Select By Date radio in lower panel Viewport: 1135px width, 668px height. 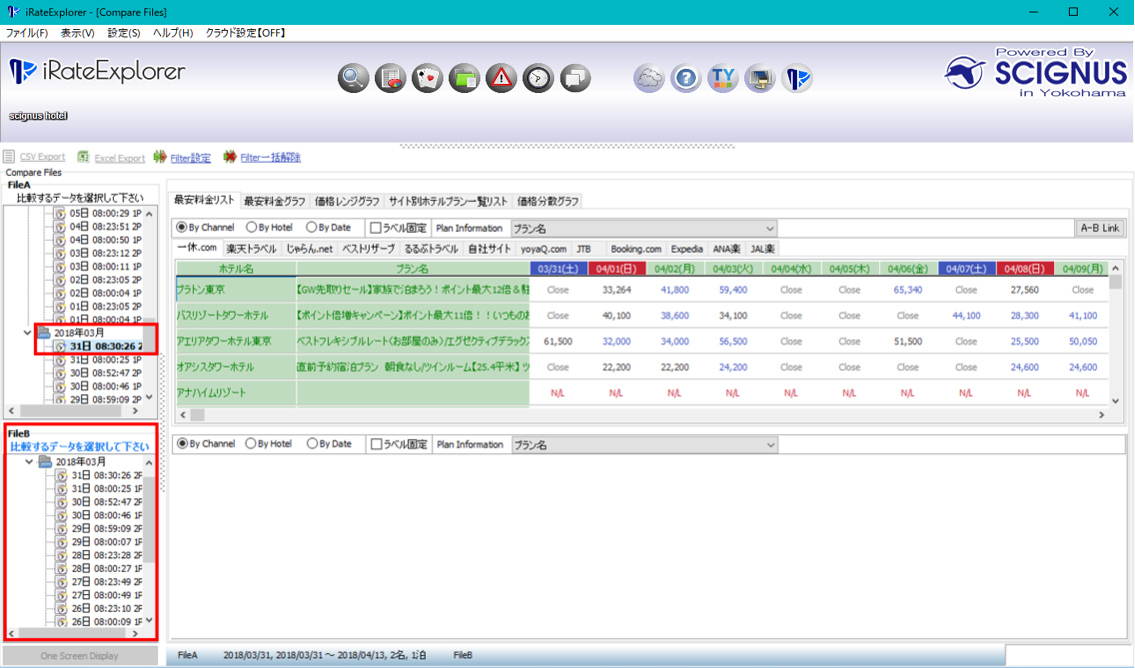(313, 444)
